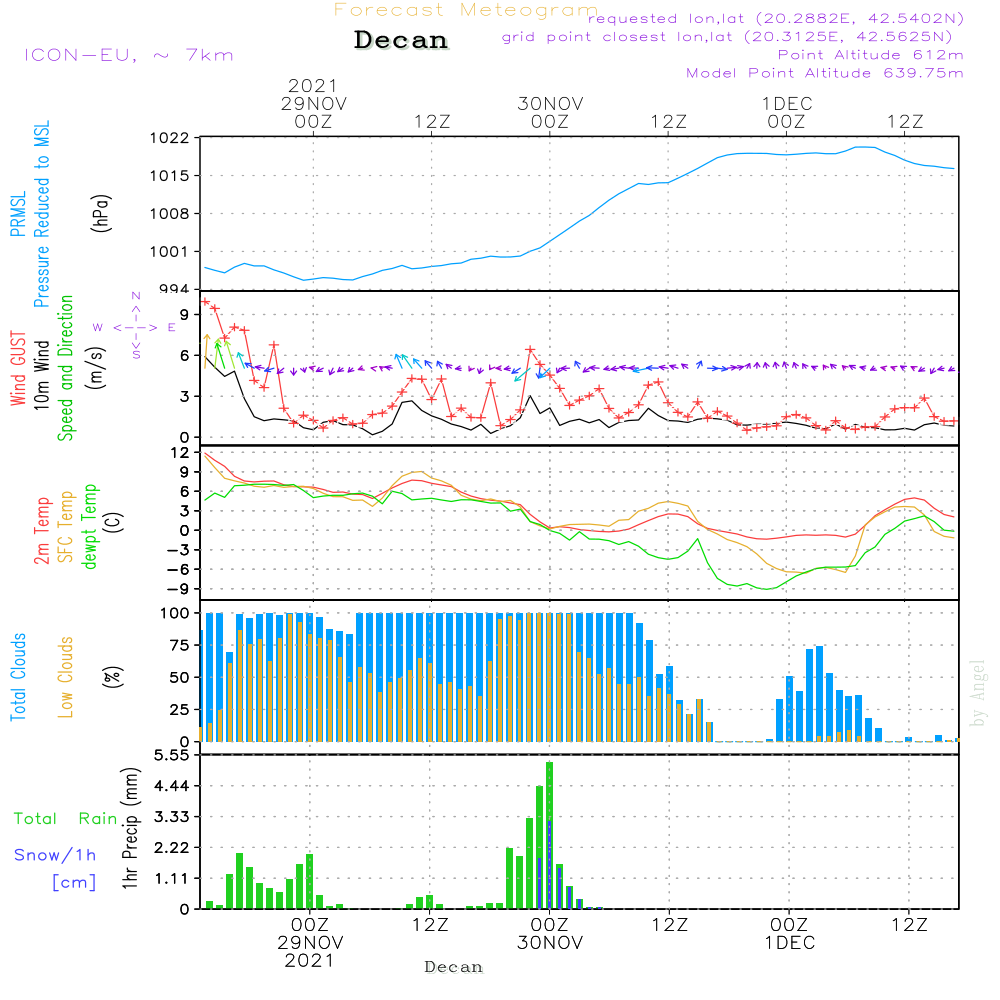
Task: Click the 2.22 precipitation axis value
Action: [172, 848]
